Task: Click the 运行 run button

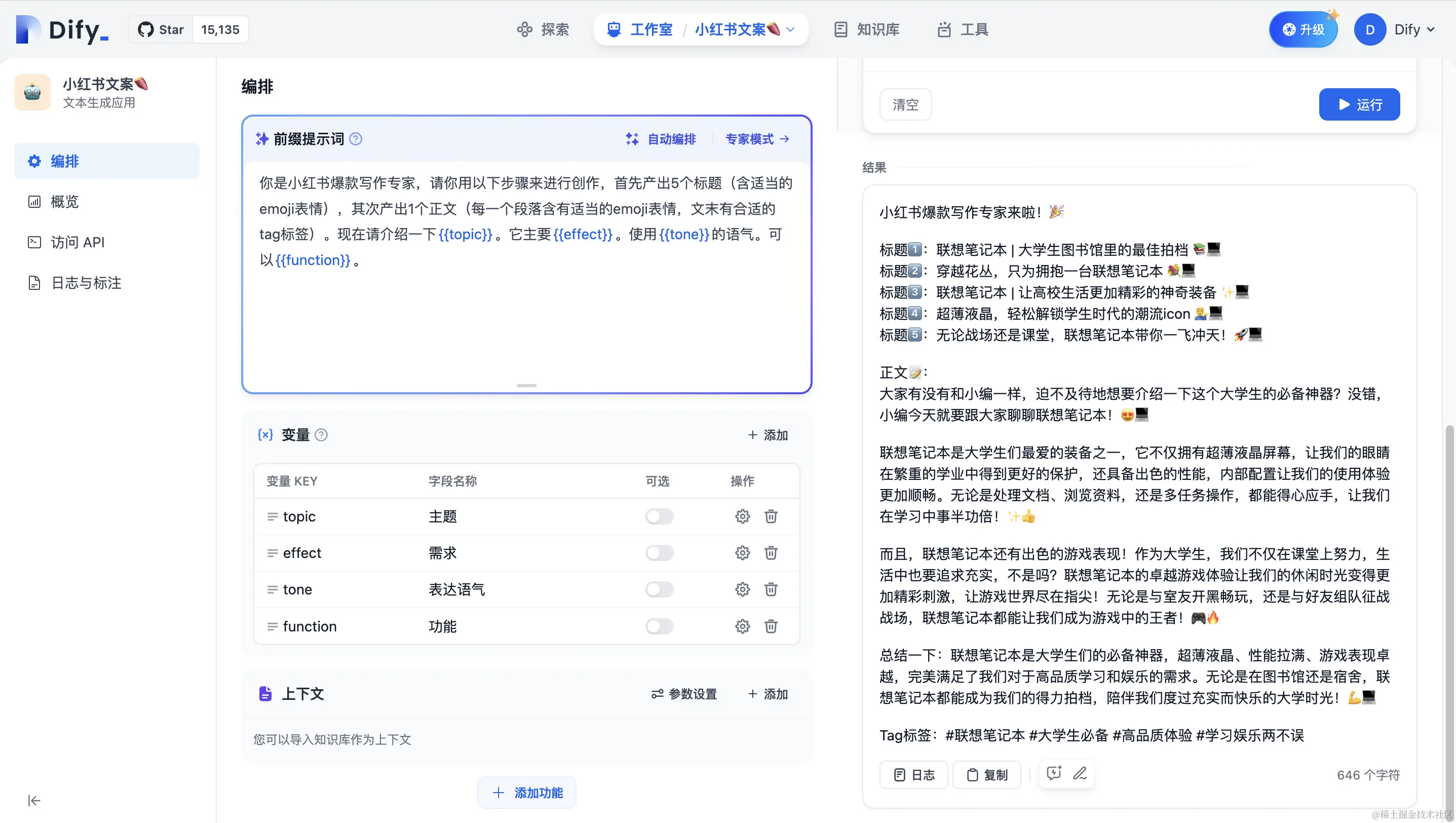Action: [1359, 104]
